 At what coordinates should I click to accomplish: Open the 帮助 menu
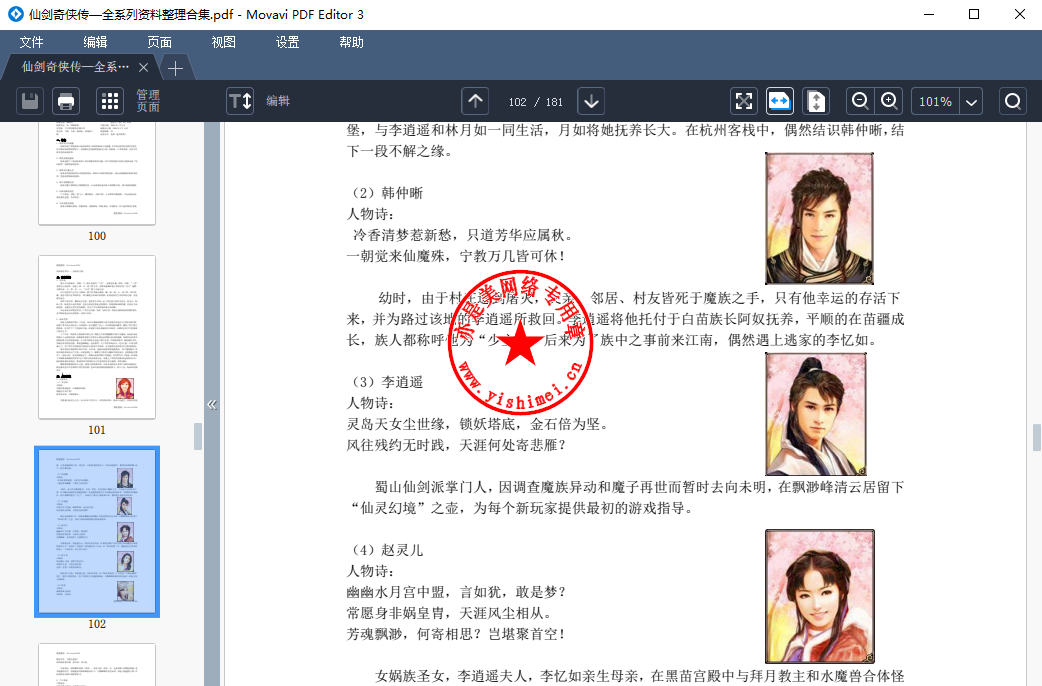(351, 42)
